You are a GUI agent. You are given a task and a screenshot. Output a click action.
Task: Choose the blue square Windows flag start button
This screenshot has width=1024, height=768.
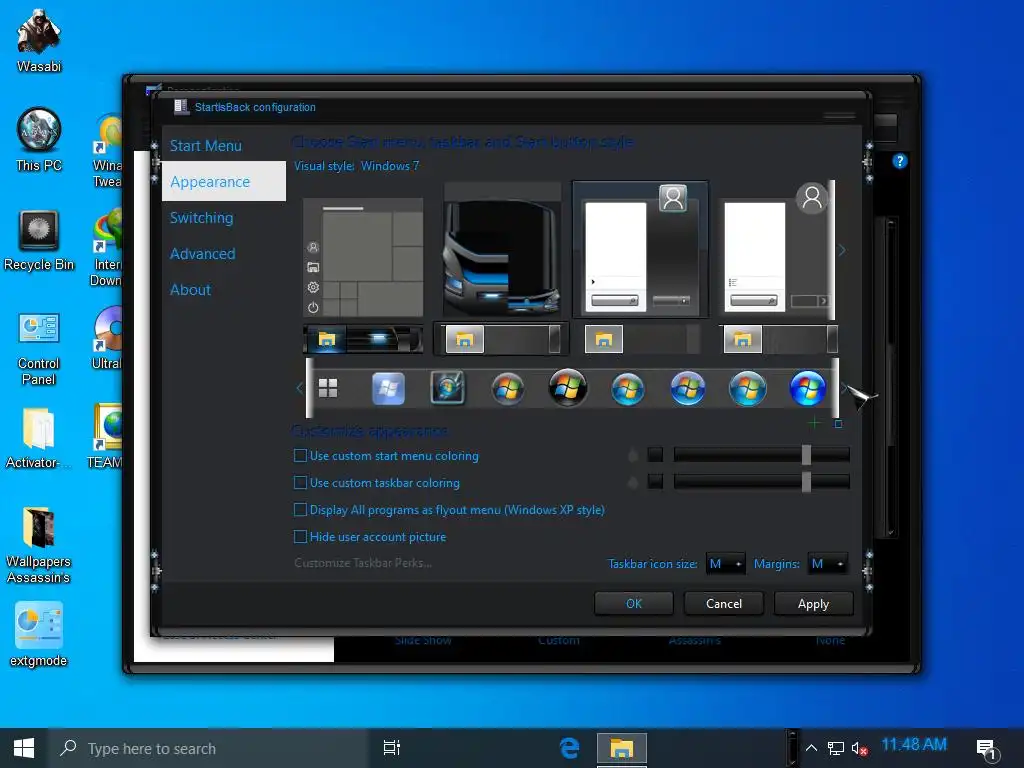[x=388, y=389]
